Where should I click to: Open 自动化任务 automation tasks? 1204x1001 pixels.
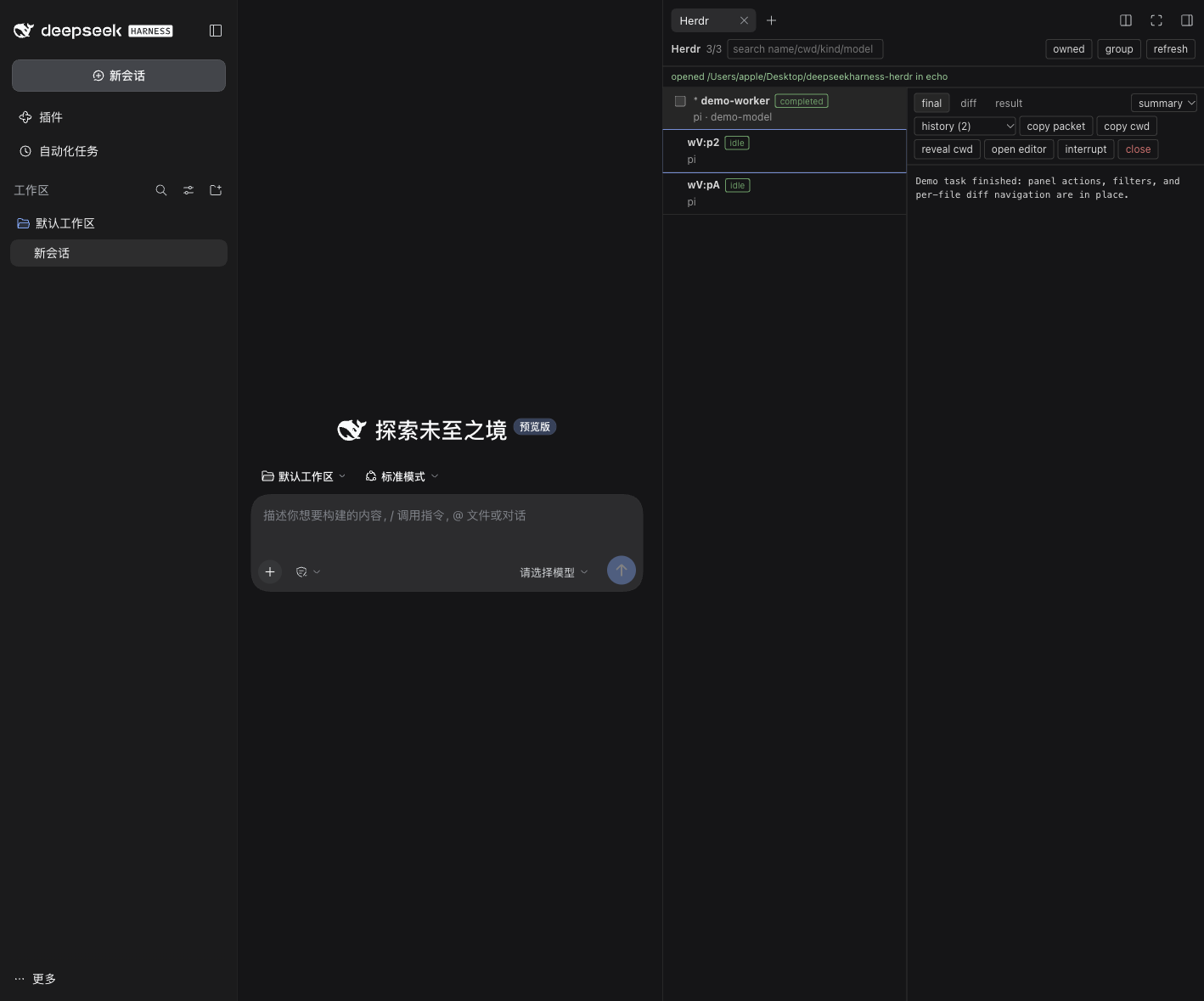[x=119, y=151]
